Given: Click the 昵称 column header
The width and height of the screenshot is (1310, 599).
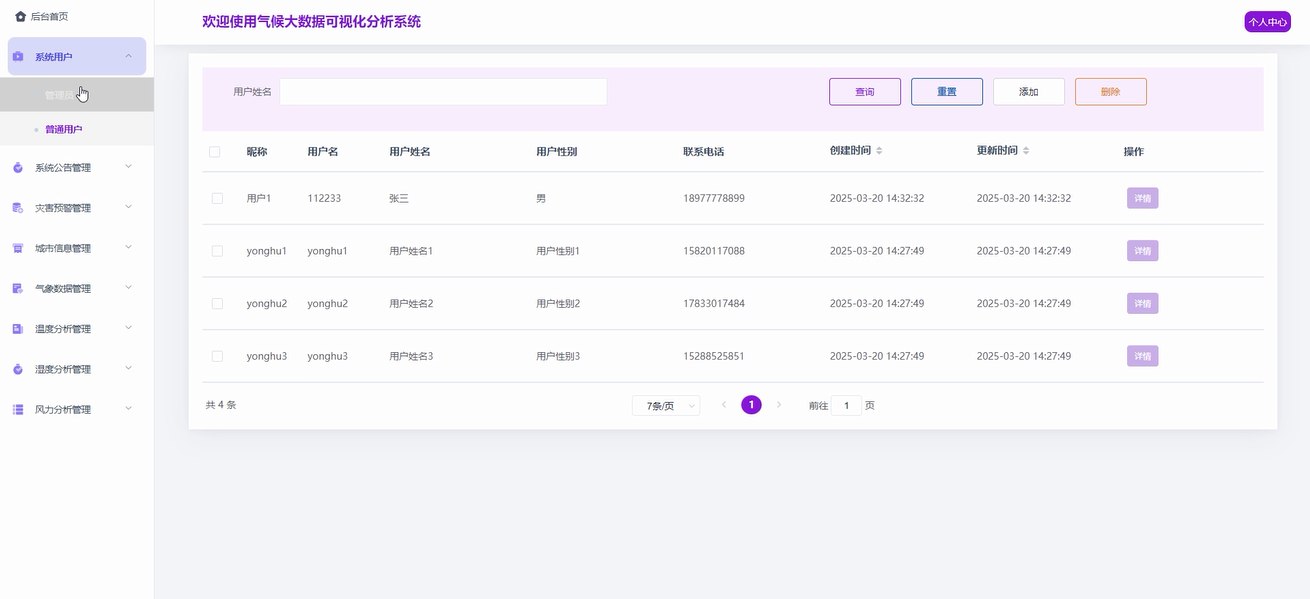Looking at the screenshot, I should click(x=257, y=152).
